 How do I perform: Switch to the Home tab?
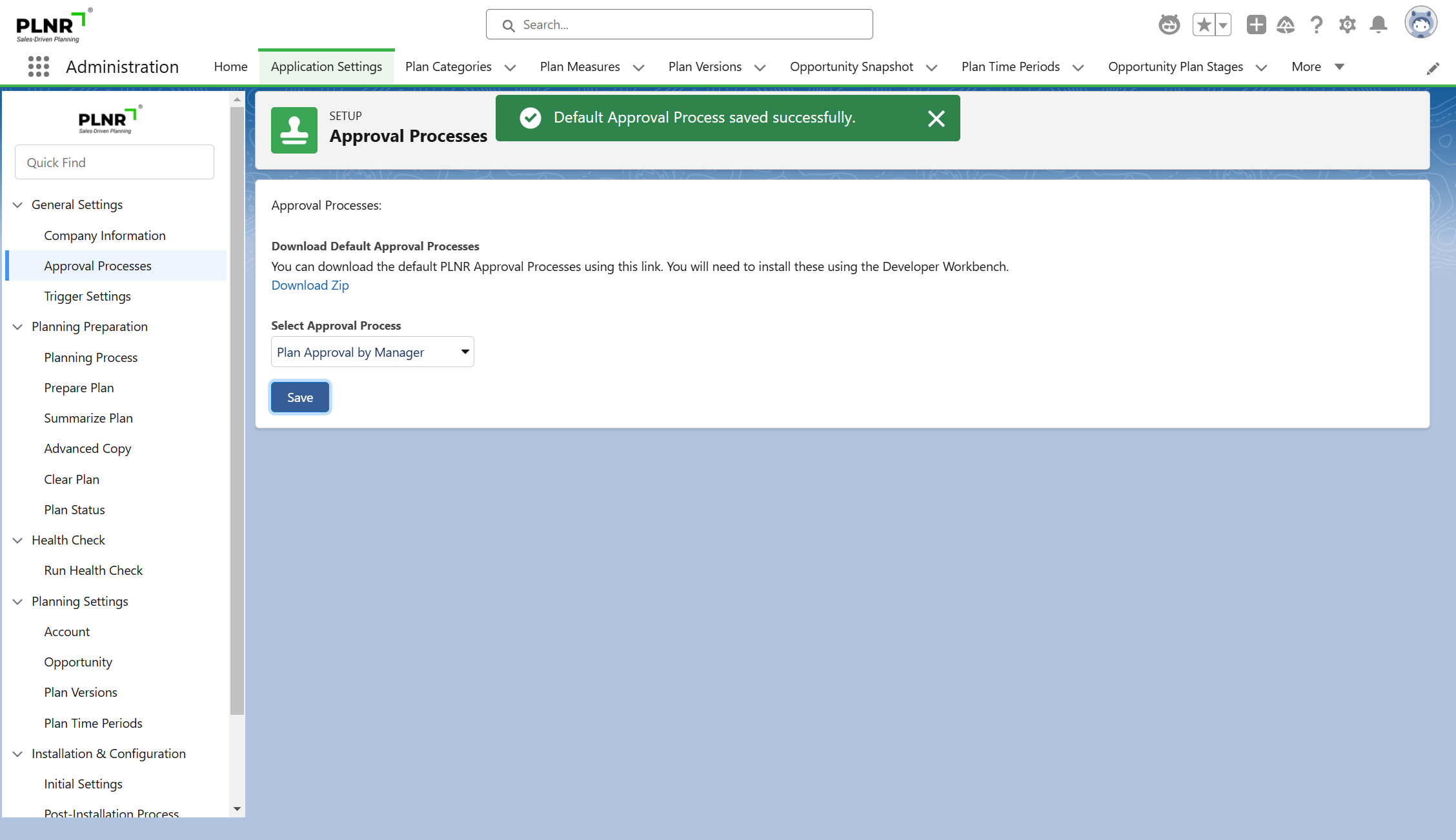pos(230,67)
